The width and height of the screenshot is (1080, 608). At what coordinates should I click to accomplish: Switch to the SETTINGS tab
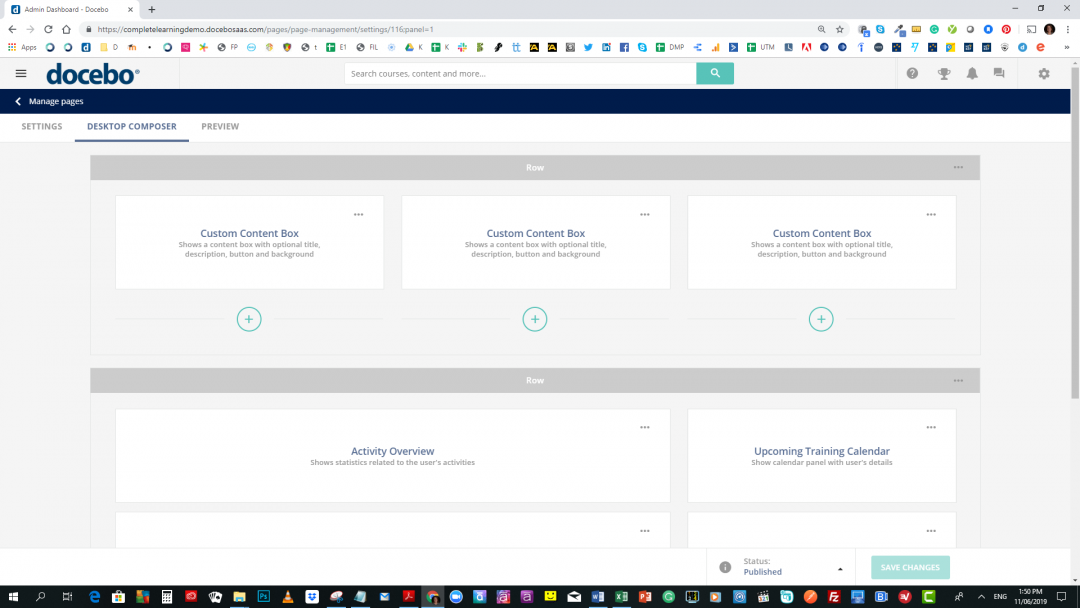tap(41, 127)
